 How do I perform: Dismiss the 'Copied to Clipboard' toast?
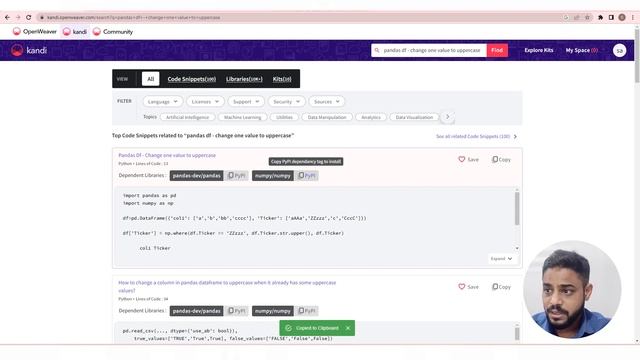coord(348,328)
